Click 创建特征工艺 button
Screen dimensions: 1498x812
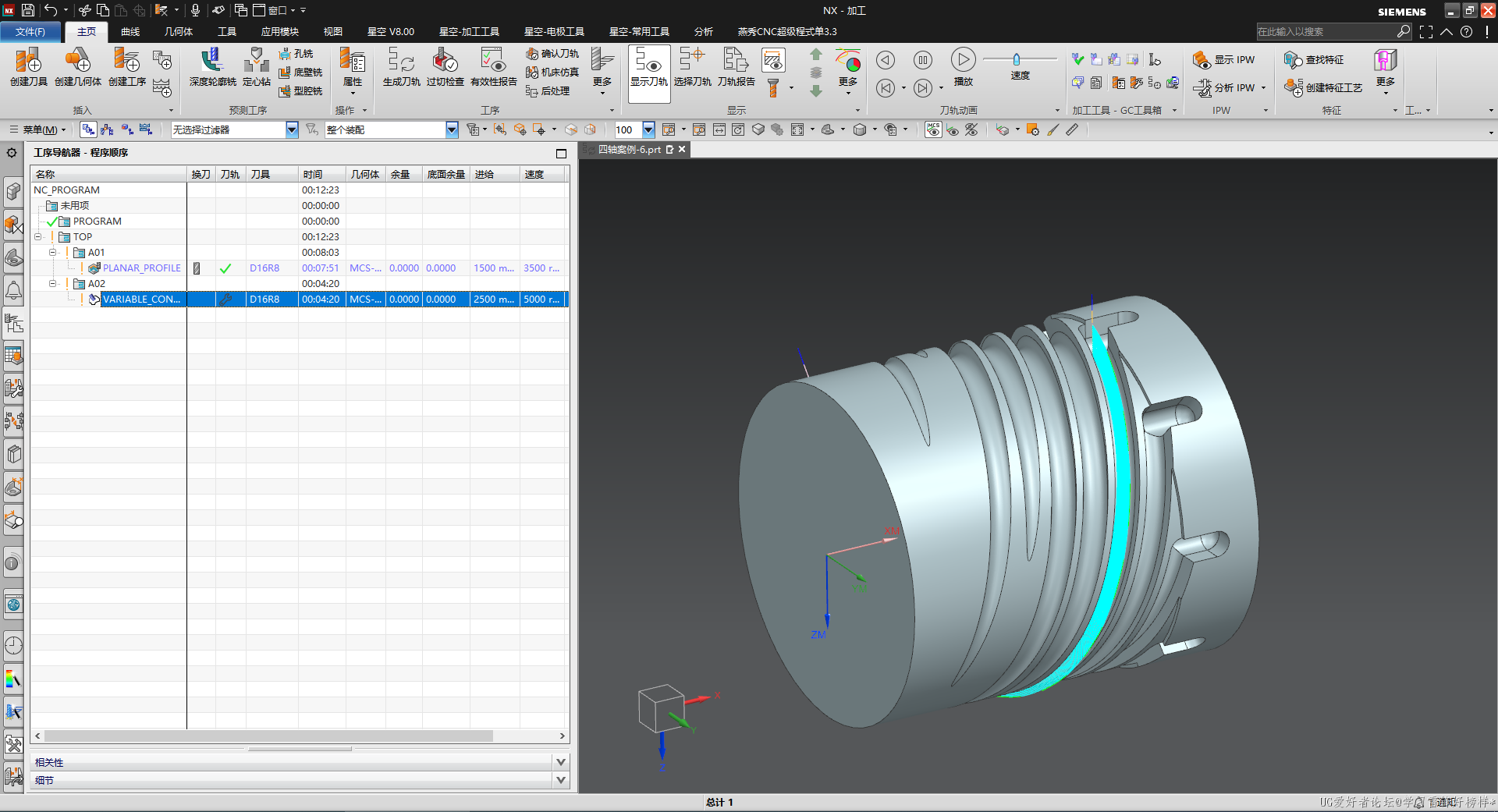click(x=1324, y=87)
